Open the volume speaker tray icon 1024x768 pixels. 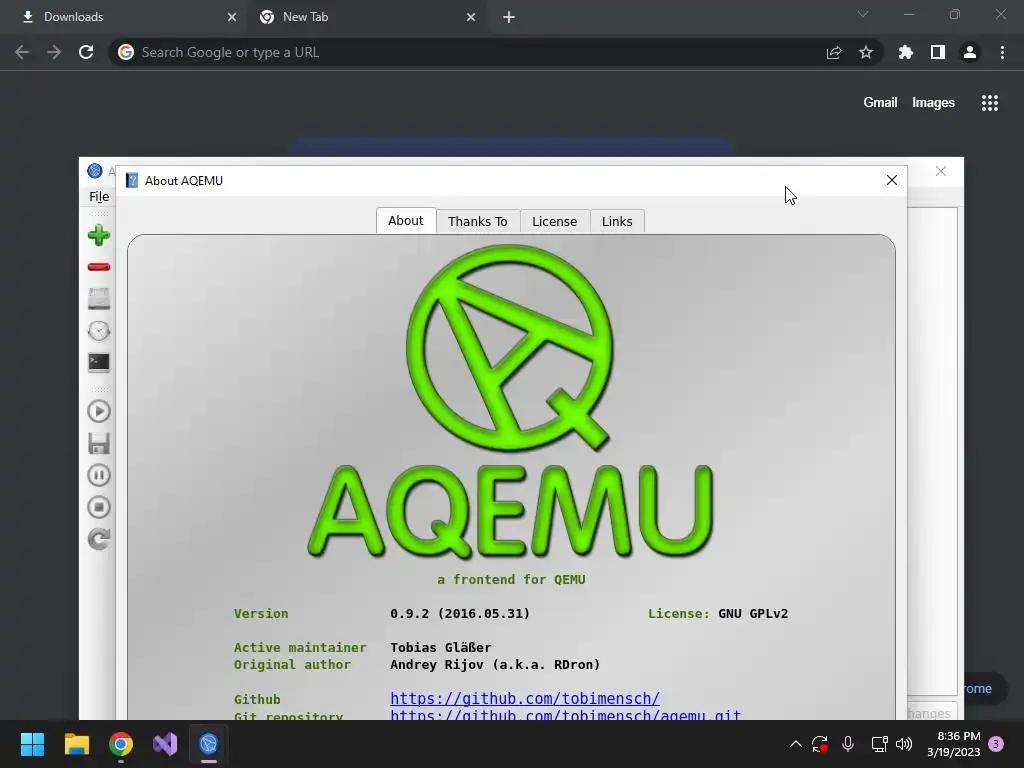[x=904, y=744]
